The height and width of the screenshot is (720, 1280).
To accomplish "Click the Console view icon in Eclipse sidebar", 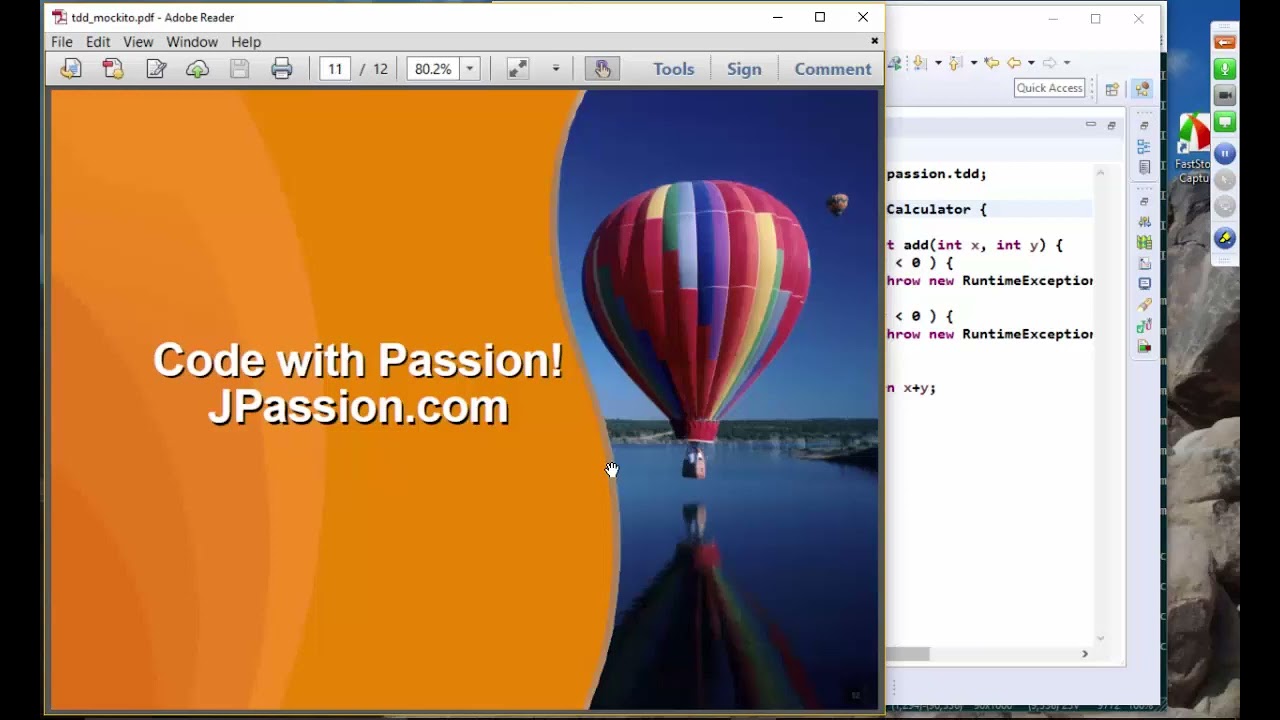I will click(1145, 284).
